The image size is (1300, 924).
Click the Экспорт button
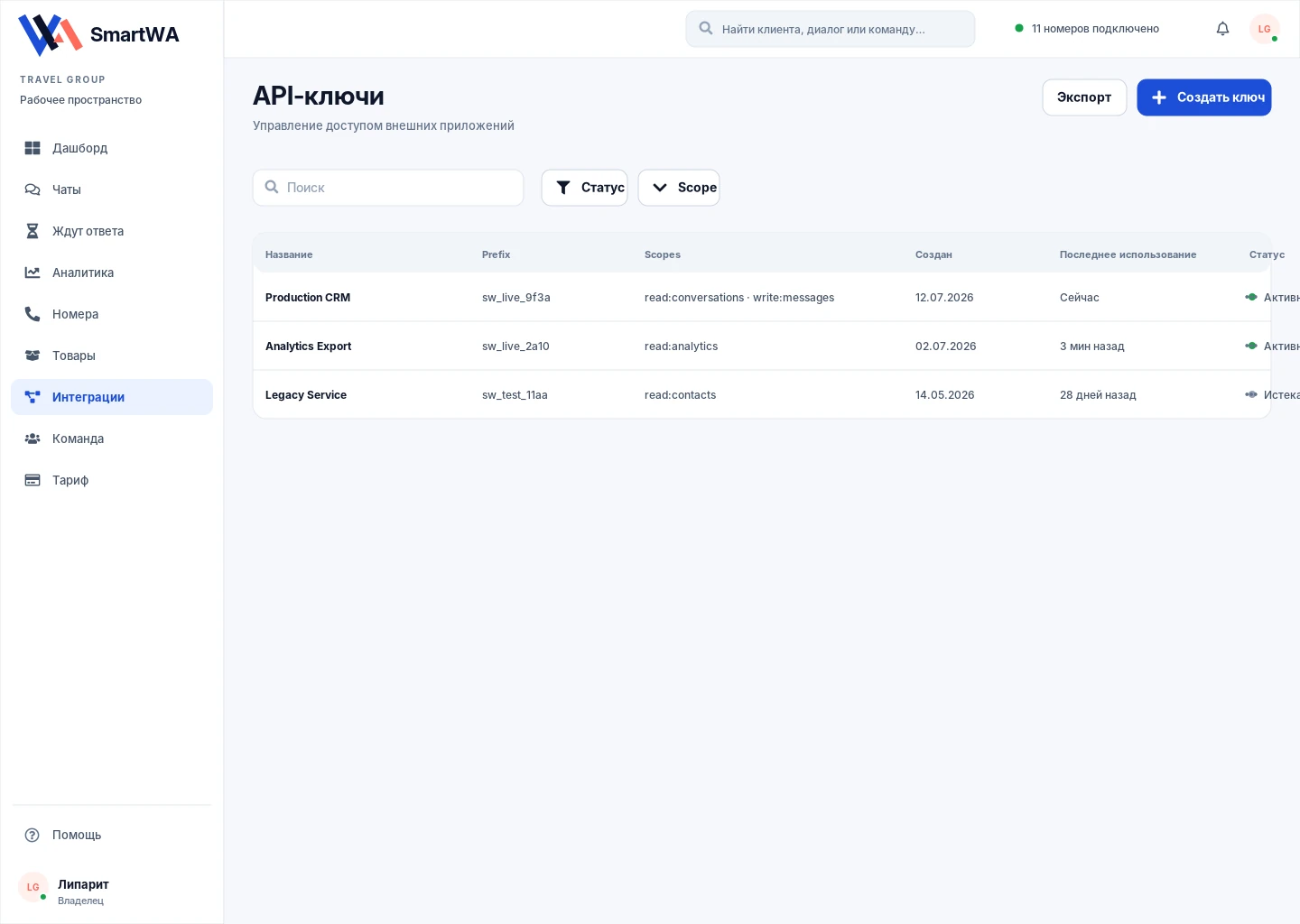click(x=1084, y=97)
